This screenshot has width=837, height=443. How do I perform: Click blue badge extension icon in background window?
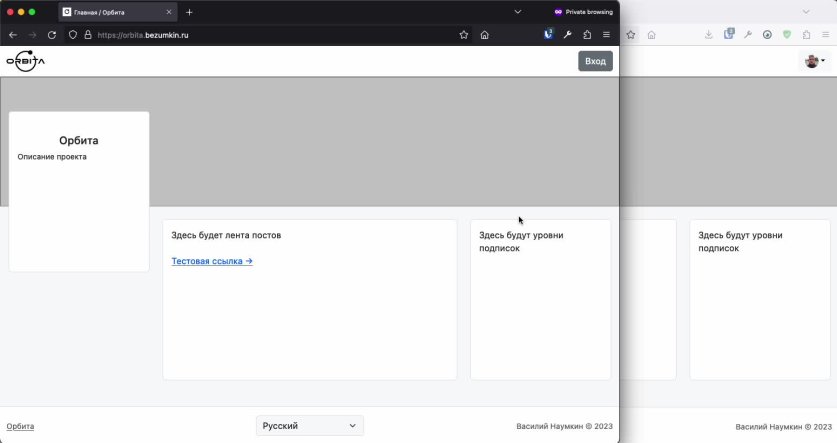[729, 34]
